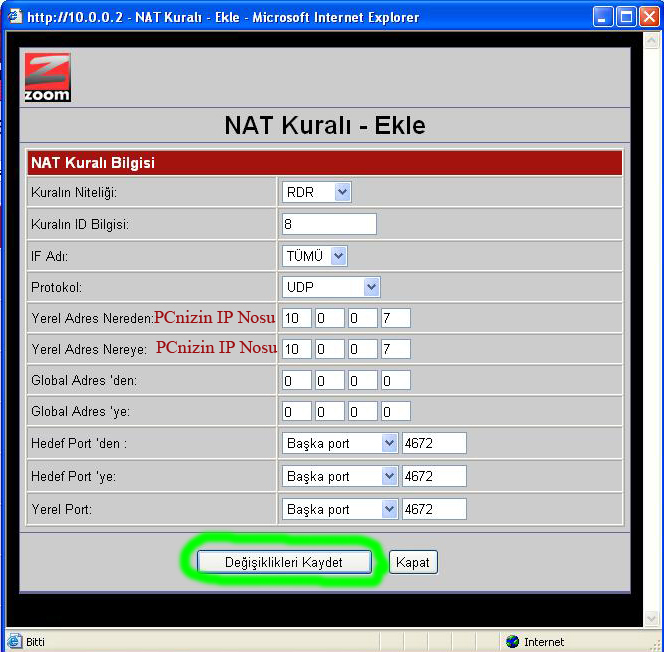Click the Yerel Port: label
664x652 pixels.
(x=61, y=509)
